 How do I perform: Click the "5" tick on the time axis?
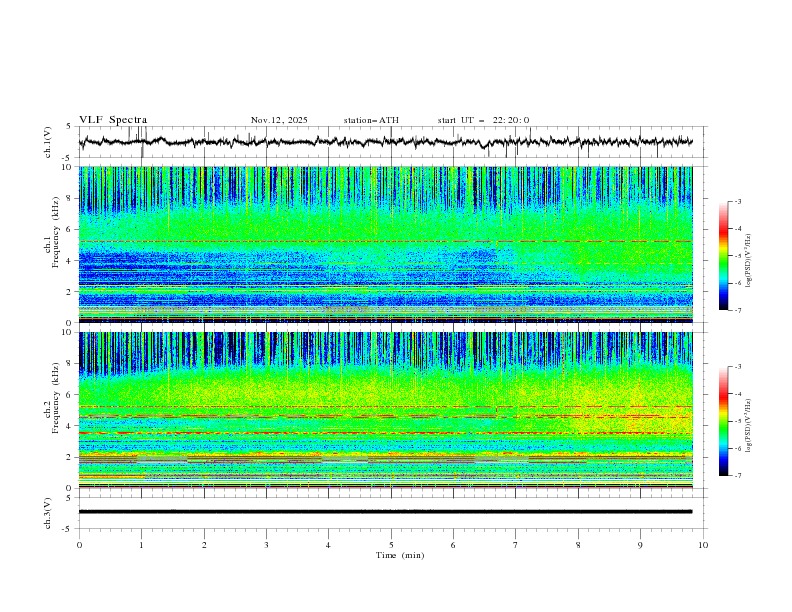pos(391,545)
